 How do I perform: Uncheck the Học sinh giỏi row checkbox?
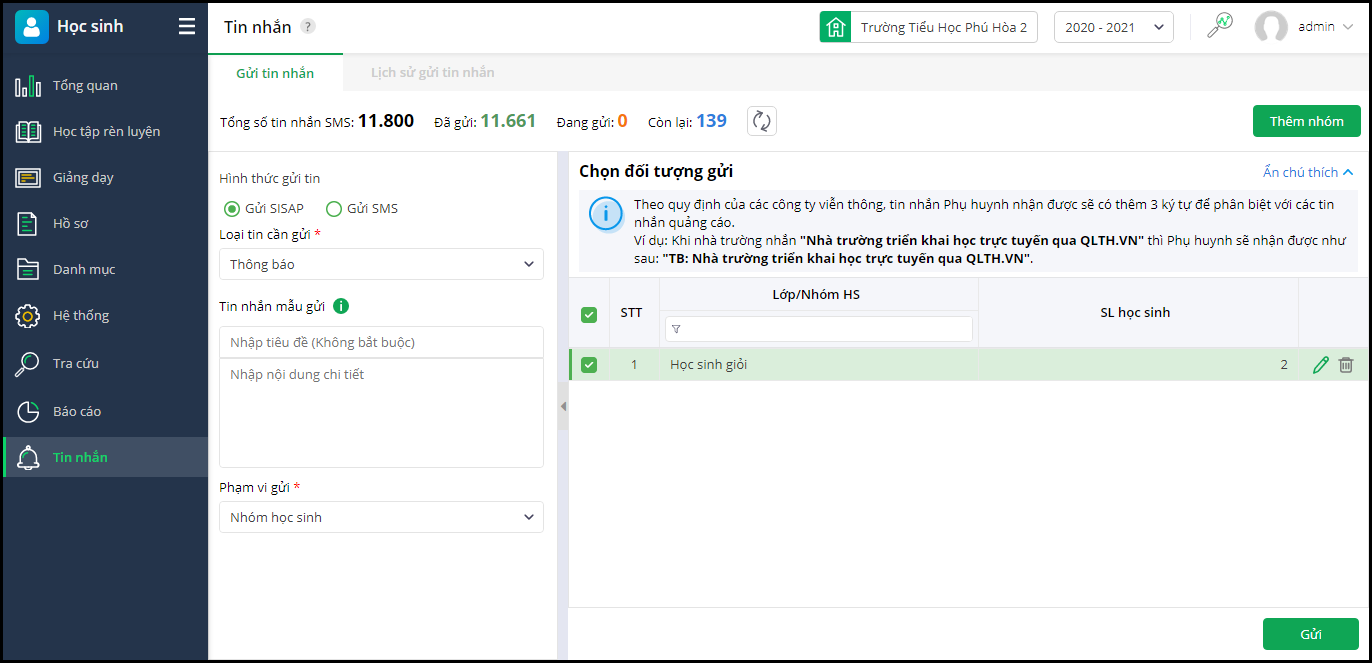pos(589,365)
